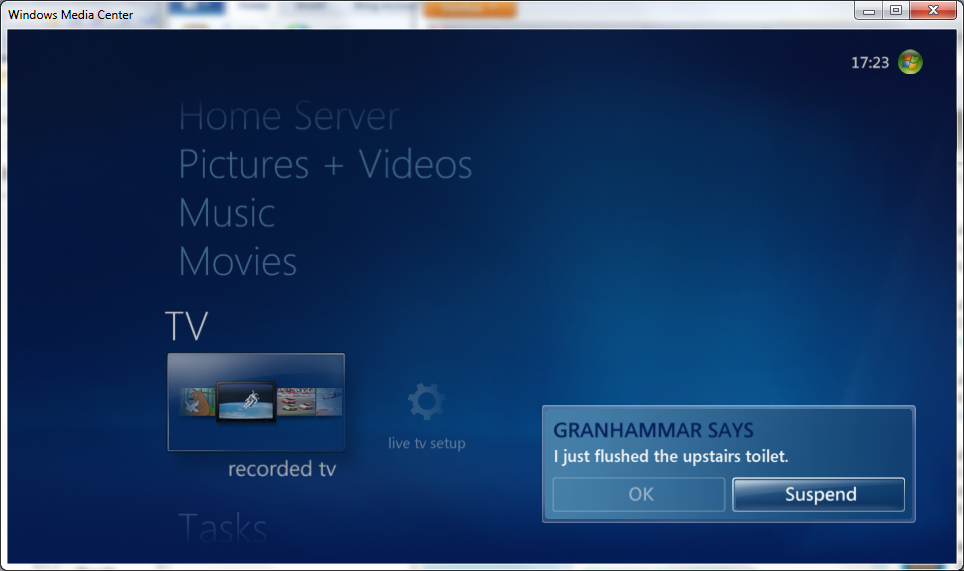Open the Tasks menu item

(223, 527)
